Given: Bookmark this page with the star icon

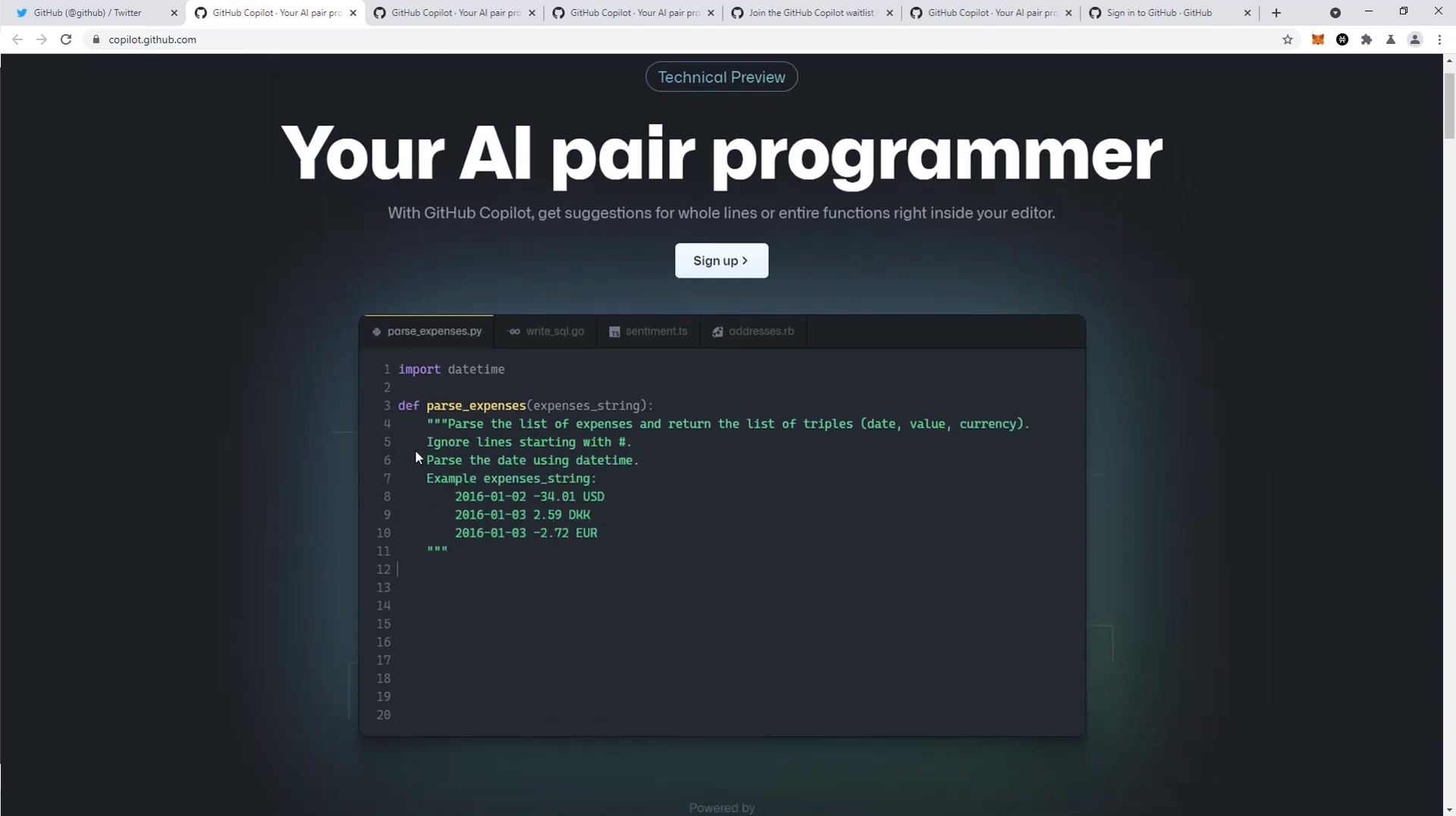Looking at the screenshot, I should click(x=1288, y=39).
